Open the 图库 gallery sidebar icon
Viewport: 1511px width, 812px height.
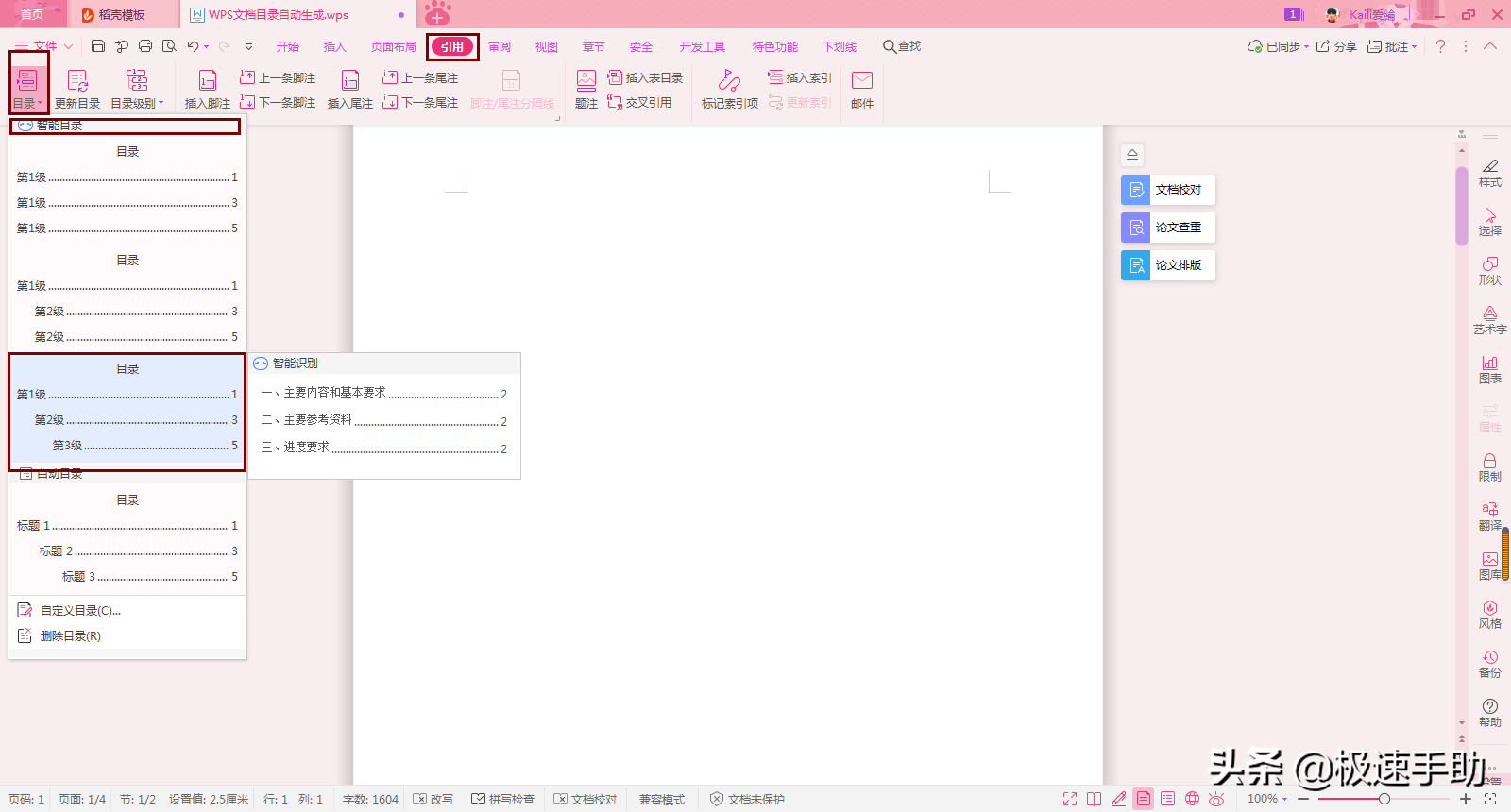pos(1490,566)
